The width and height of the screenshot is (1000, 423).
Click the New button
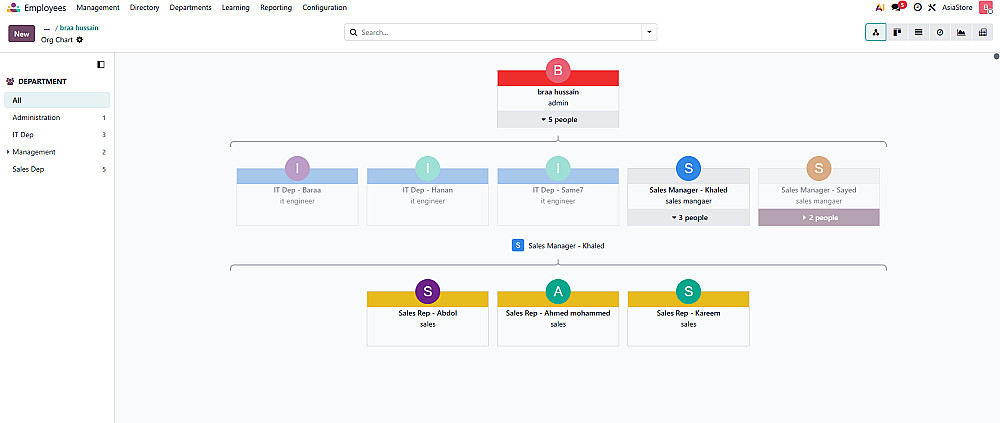click(x=22, y=34)
